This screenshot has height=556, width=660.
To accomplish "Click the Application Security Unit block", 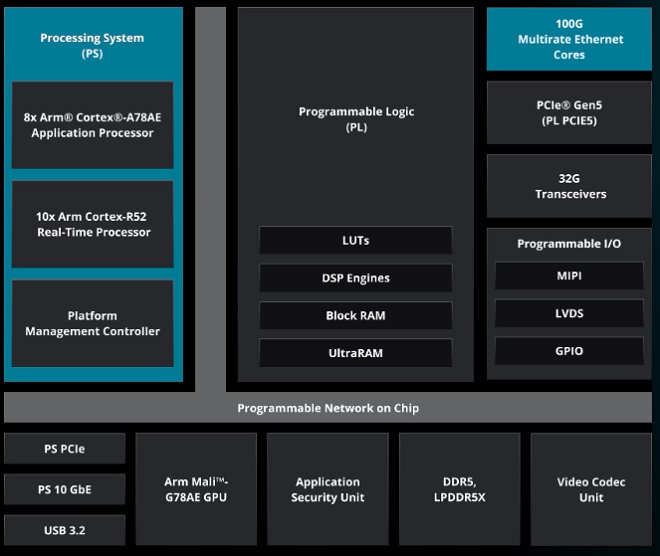I will coord(328,489).
